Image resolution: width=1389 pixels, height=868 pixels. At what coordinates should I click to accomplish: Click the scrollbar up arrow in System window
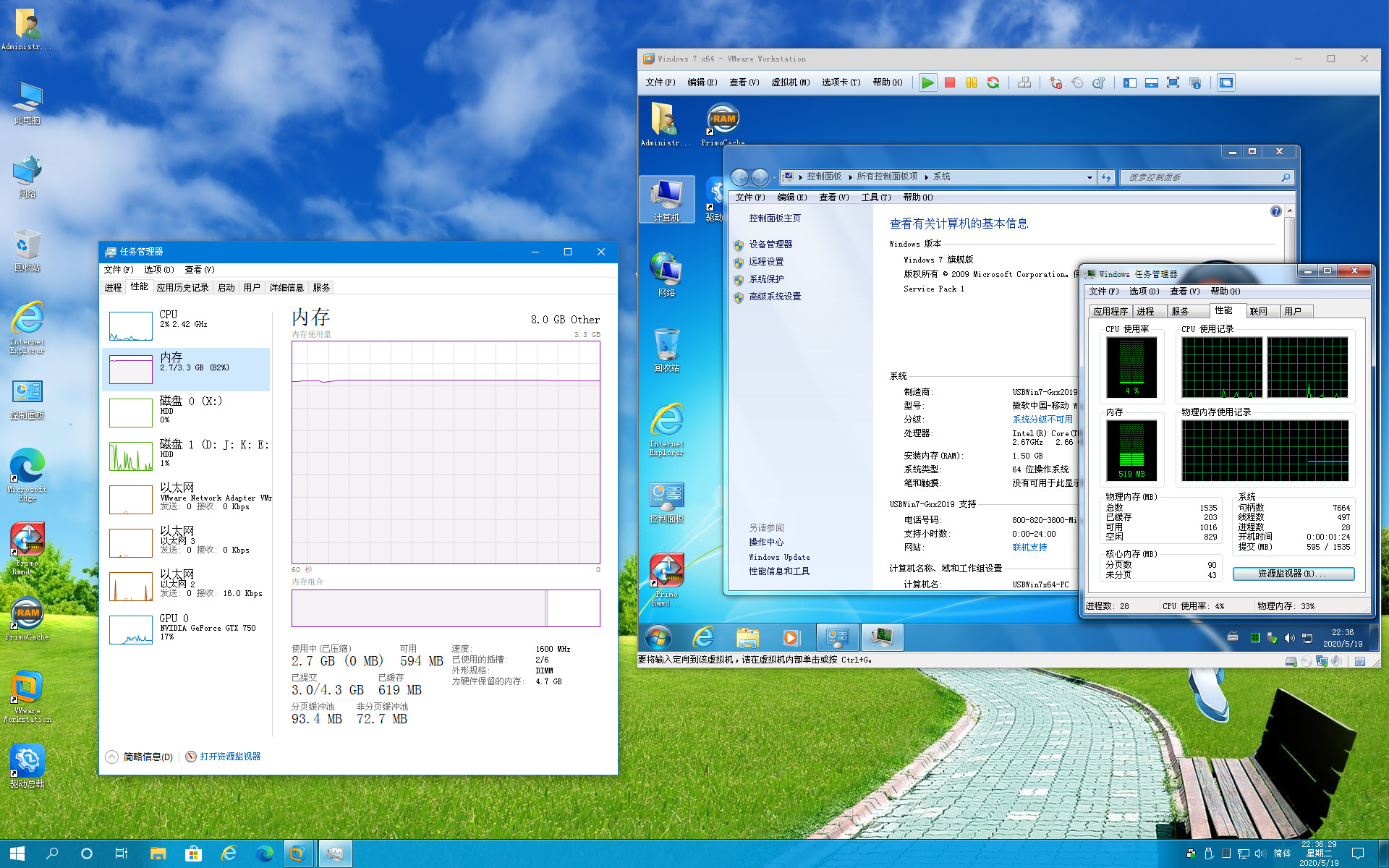(x=1289, y=210)
